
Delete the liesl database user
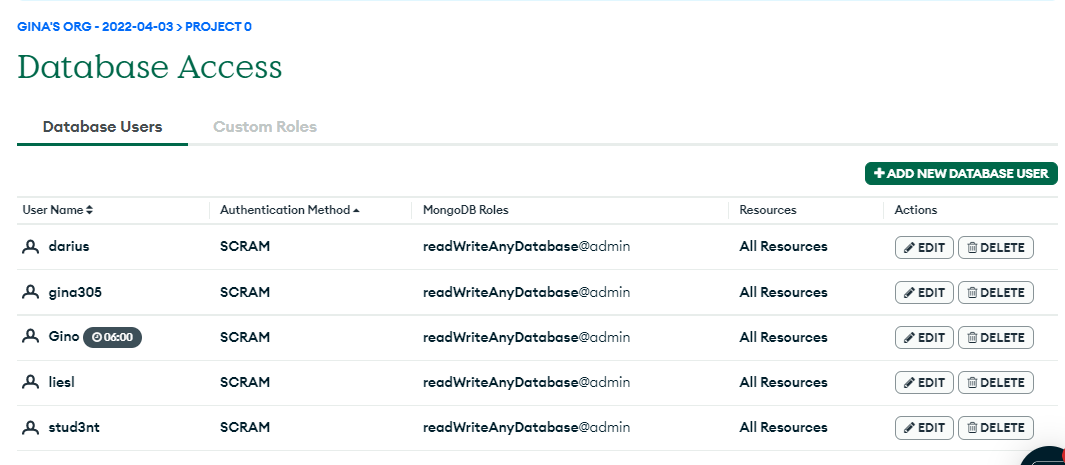[995, 382]
